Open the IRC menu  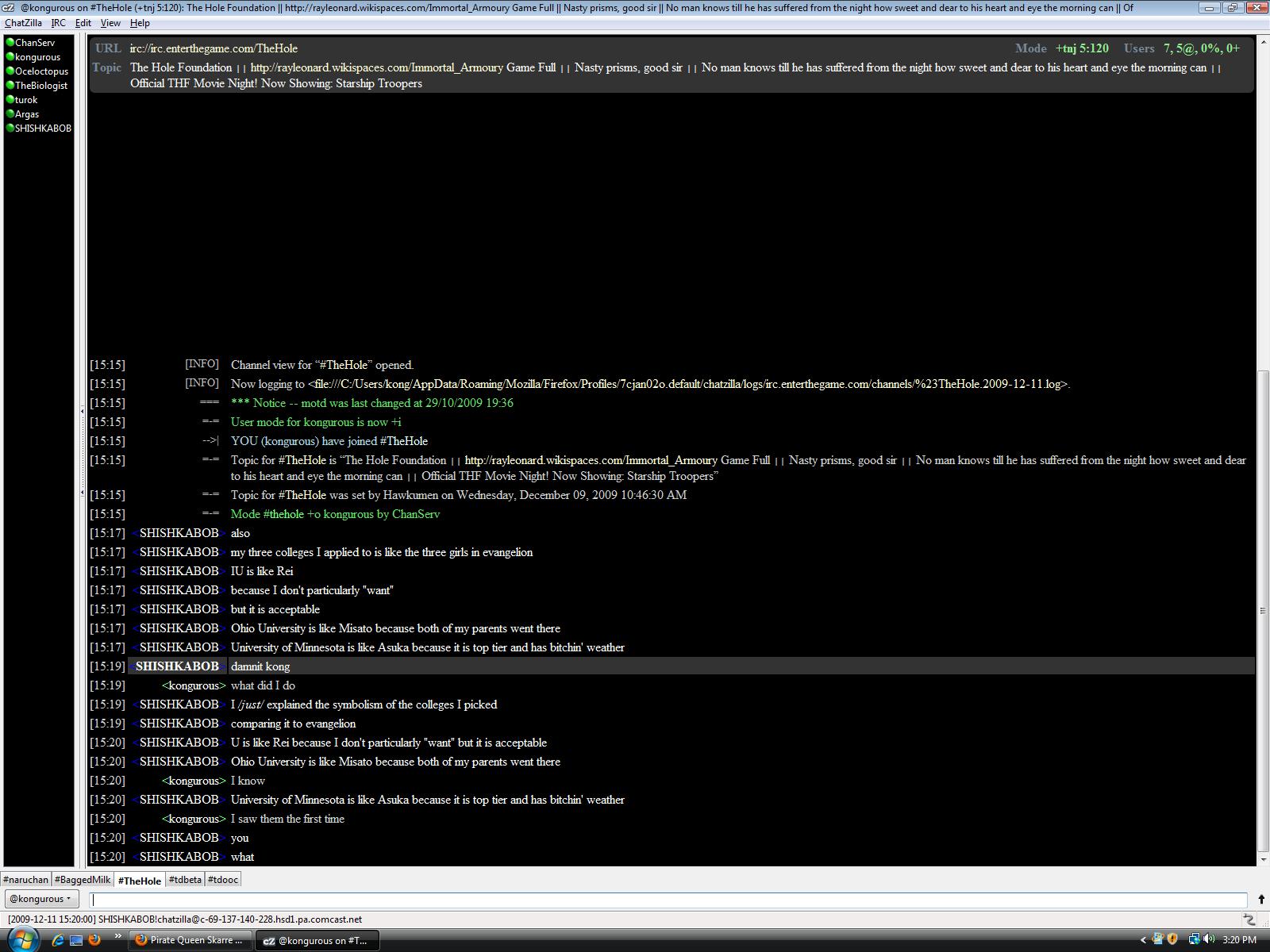pyautogui.click(x=59, y=23)
